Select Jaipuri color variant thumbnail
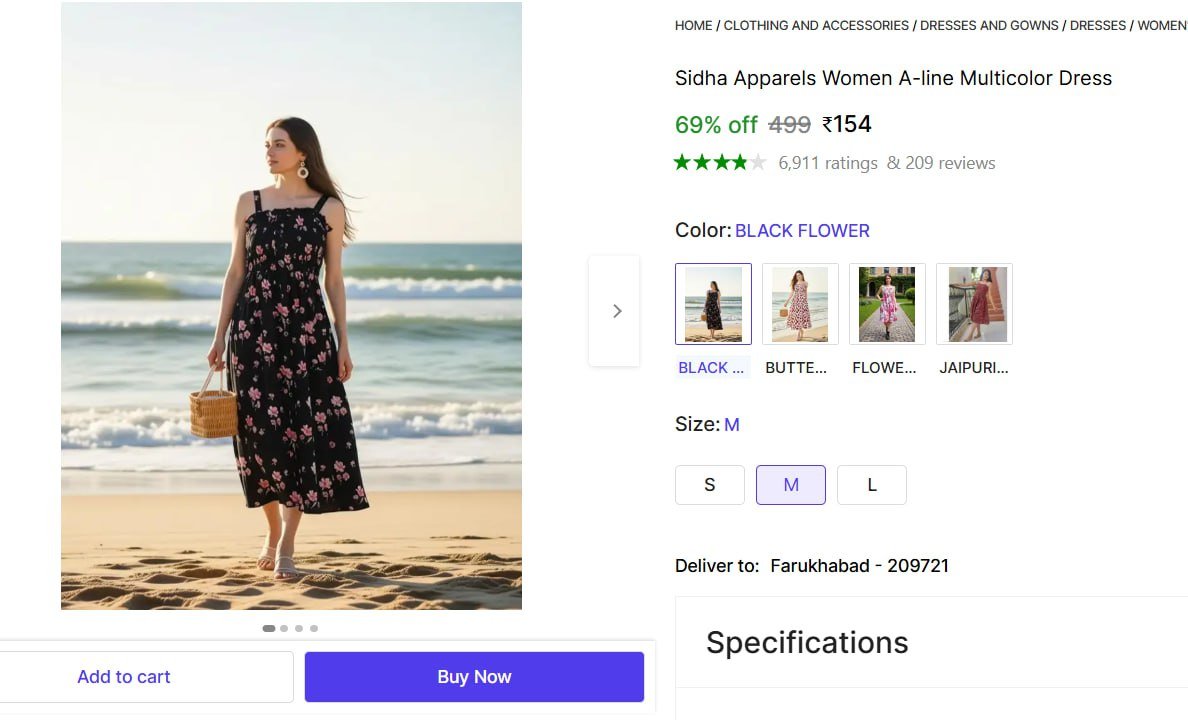 point(974,304)
